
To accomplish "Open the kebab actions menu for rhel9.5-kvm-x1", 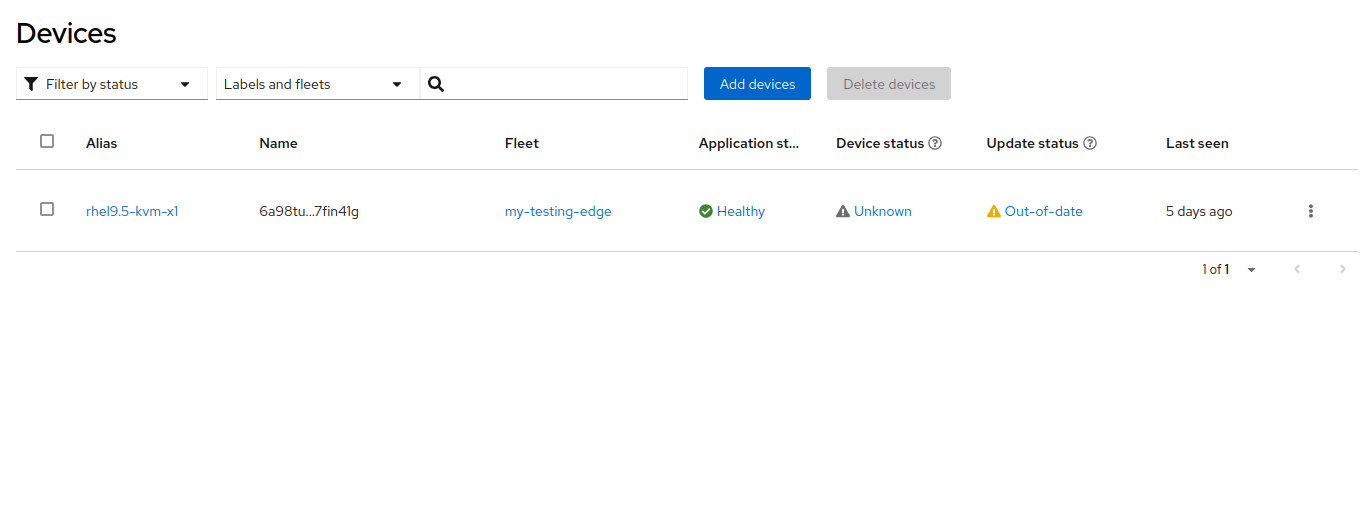I will [x=1311, y=211].
